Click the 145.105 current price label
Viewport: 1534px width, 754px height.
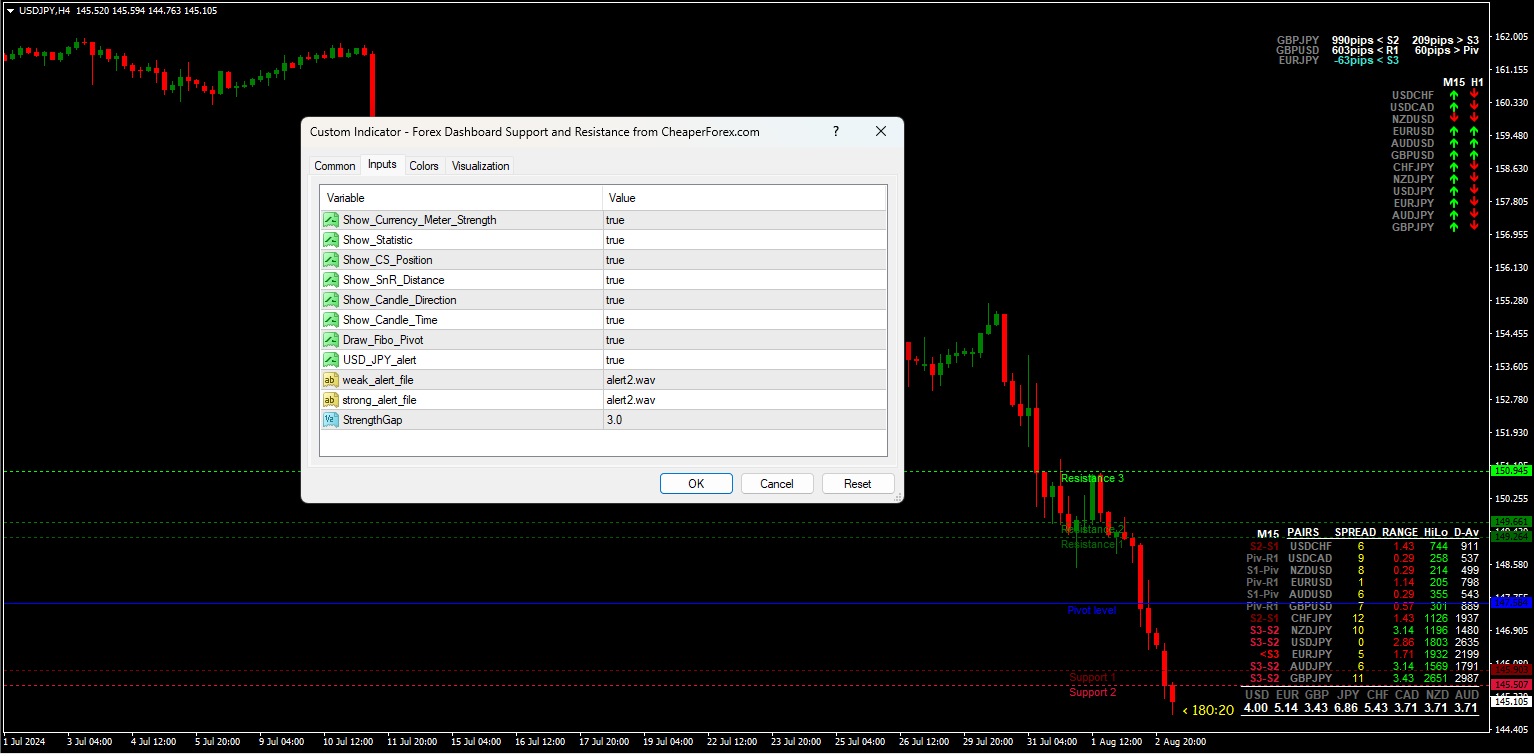1511,701
